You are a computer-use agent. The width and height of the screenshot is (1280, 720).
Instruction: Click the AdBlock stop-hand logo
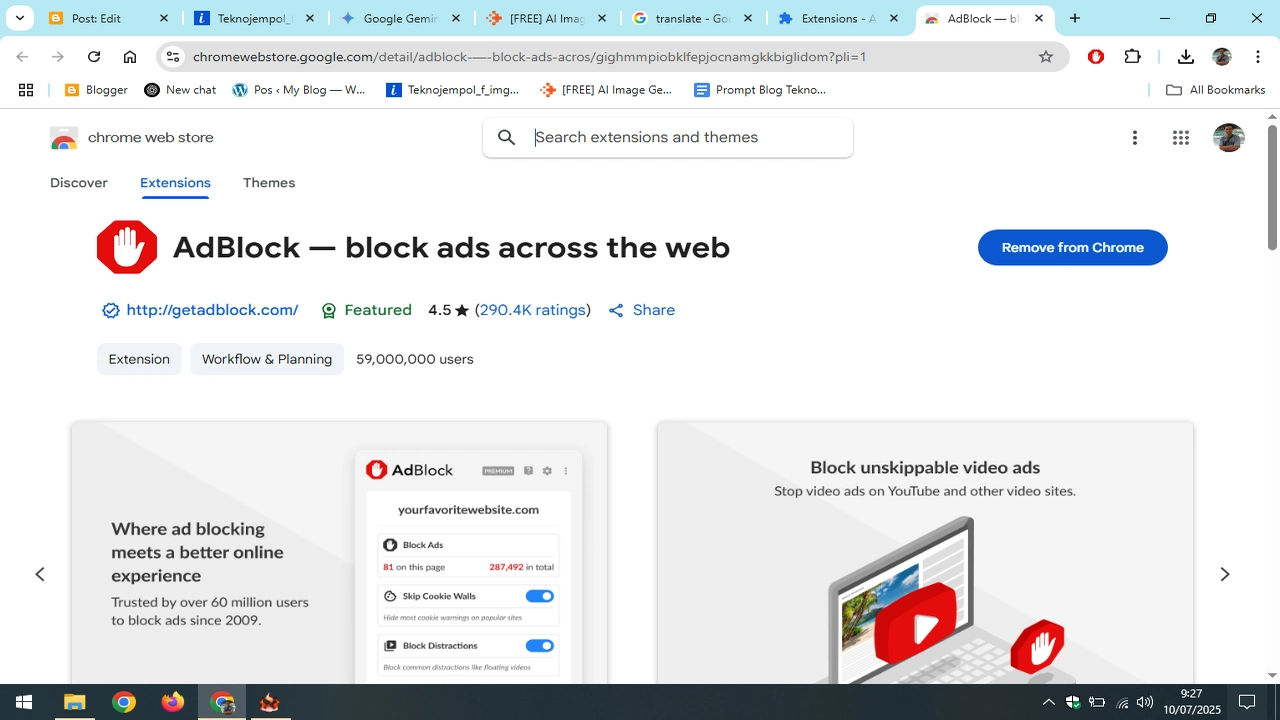point(127,247)
